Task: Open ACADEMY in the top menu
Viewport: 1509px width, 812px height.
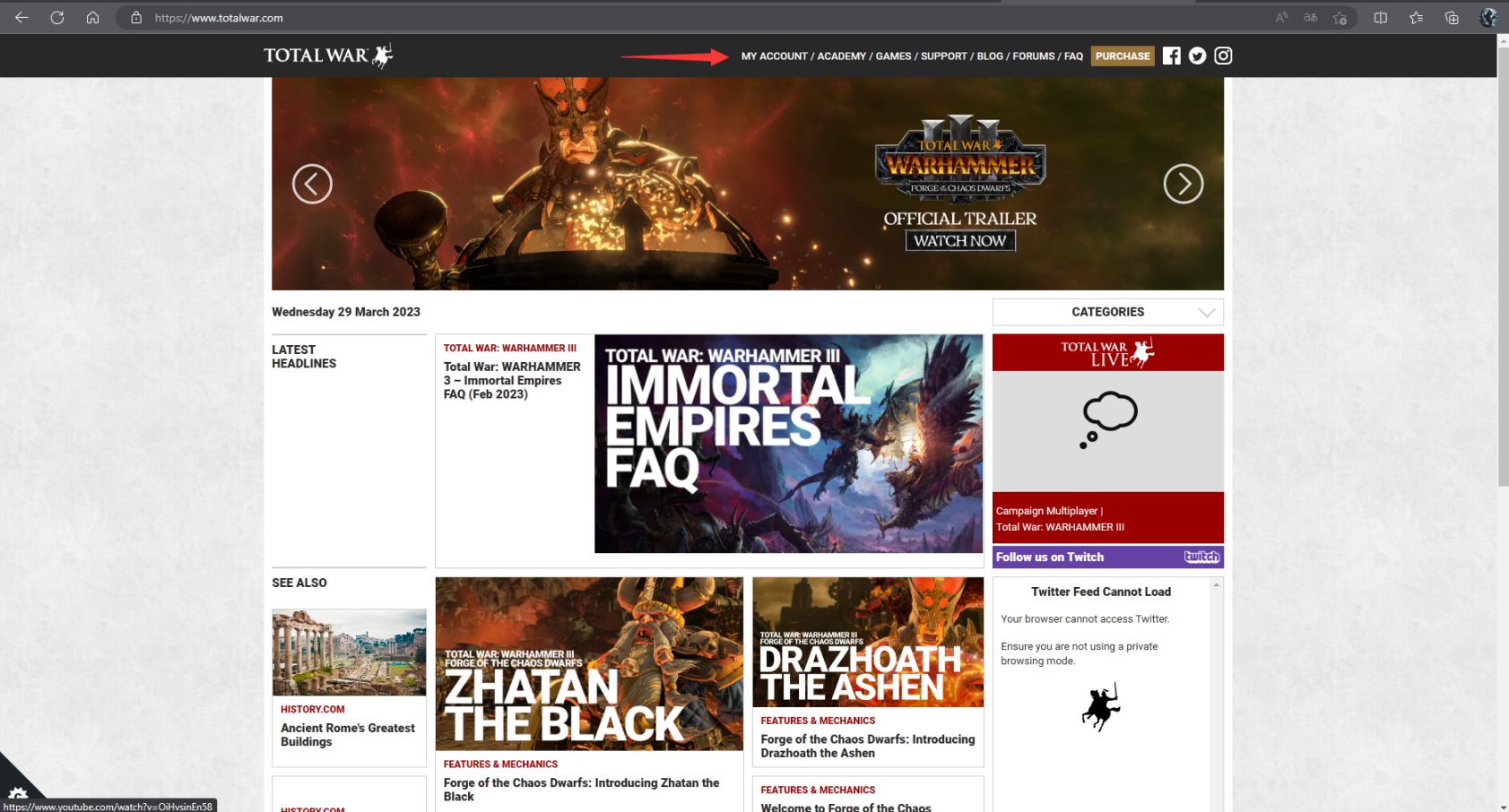Action: coord(841,56)
